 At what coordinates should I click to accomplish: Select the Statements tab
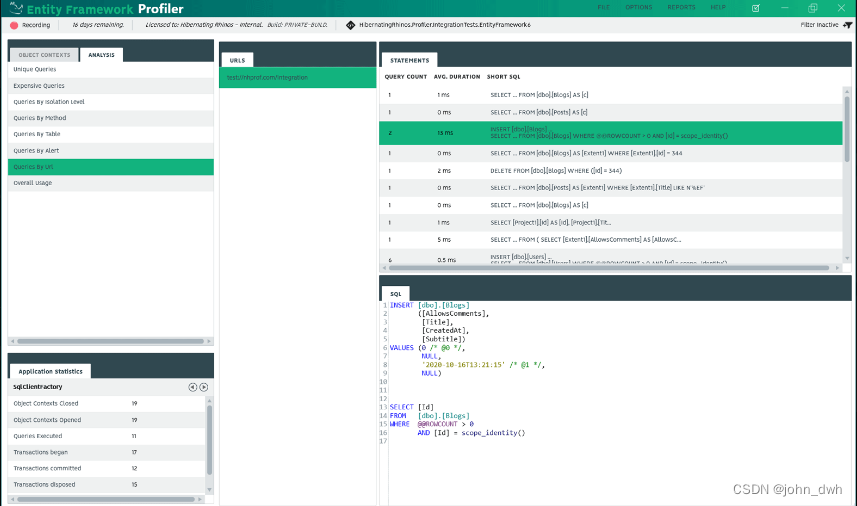[409, 60]
